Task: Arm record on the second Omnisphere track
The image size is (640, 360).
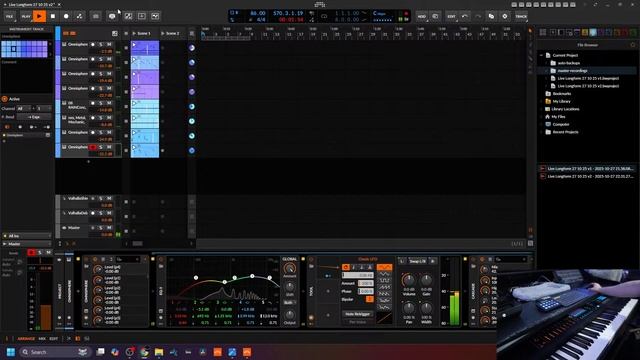Action: 93,59
